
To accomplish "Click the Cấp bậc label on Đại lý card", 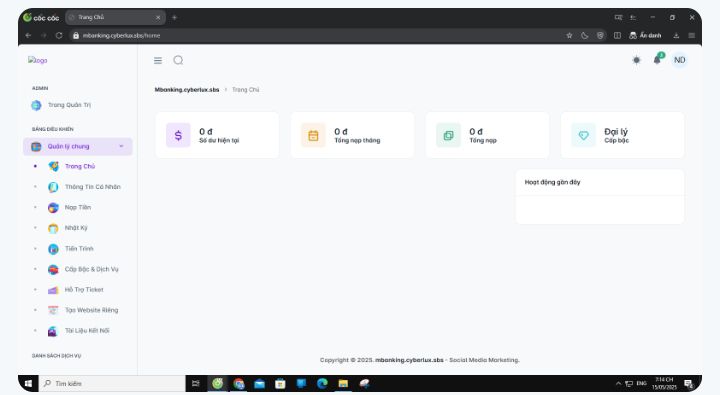I will [616, 141].
